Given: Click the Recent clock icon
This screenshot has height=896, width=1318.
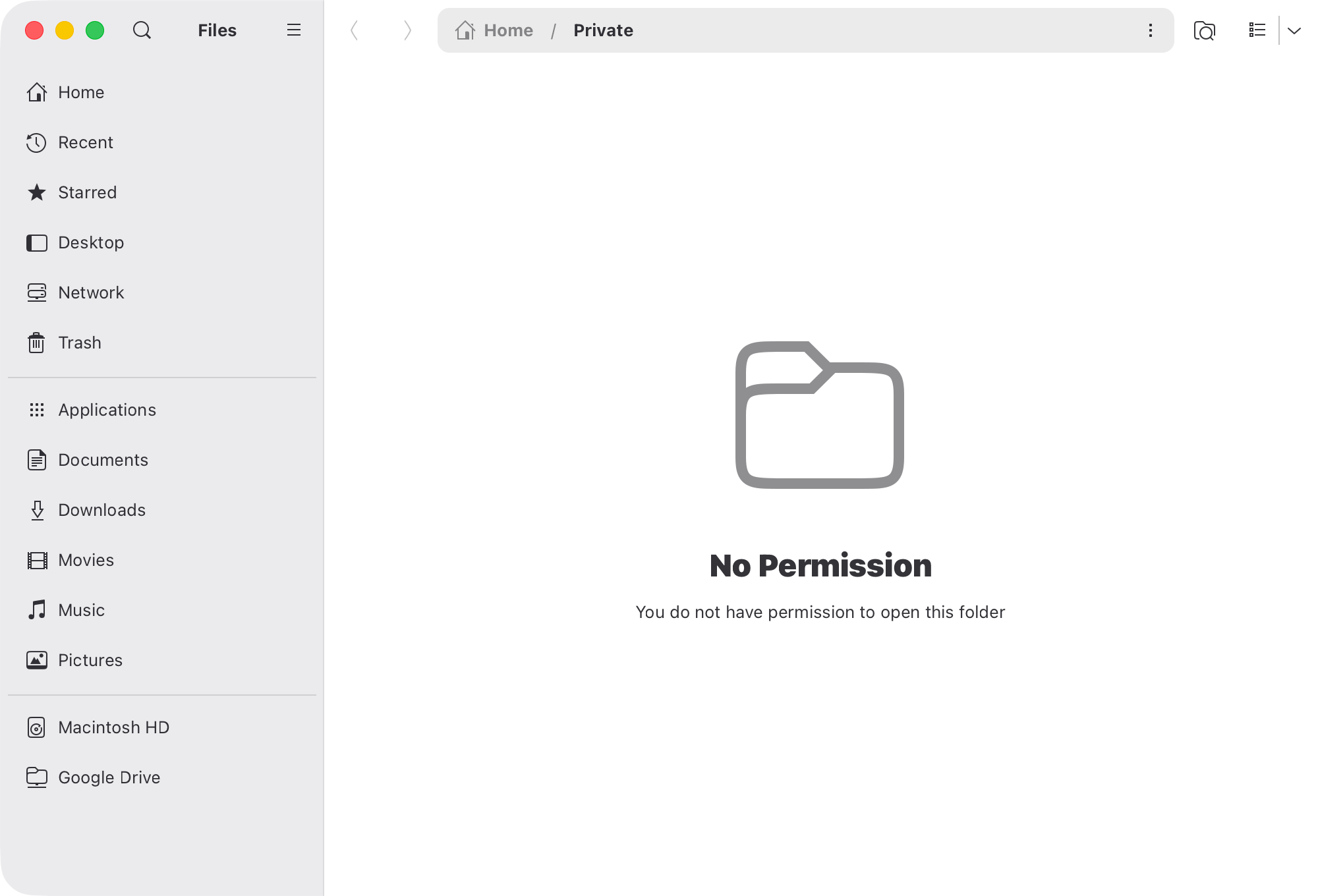Looking at the screenshot, I should (x=37, y=142).
